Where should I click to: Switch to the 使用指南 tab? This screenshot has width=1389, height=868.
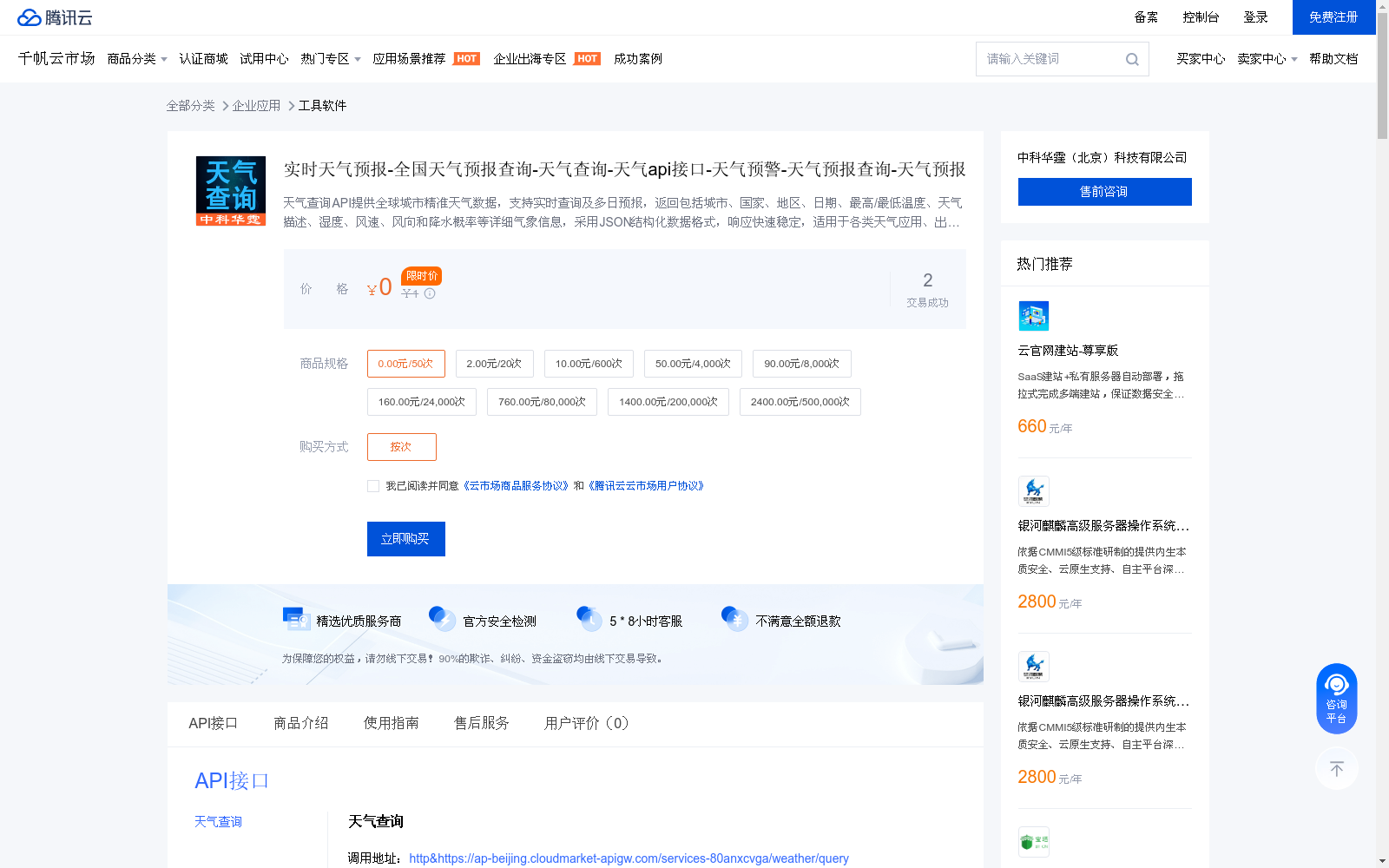point(392,723)
